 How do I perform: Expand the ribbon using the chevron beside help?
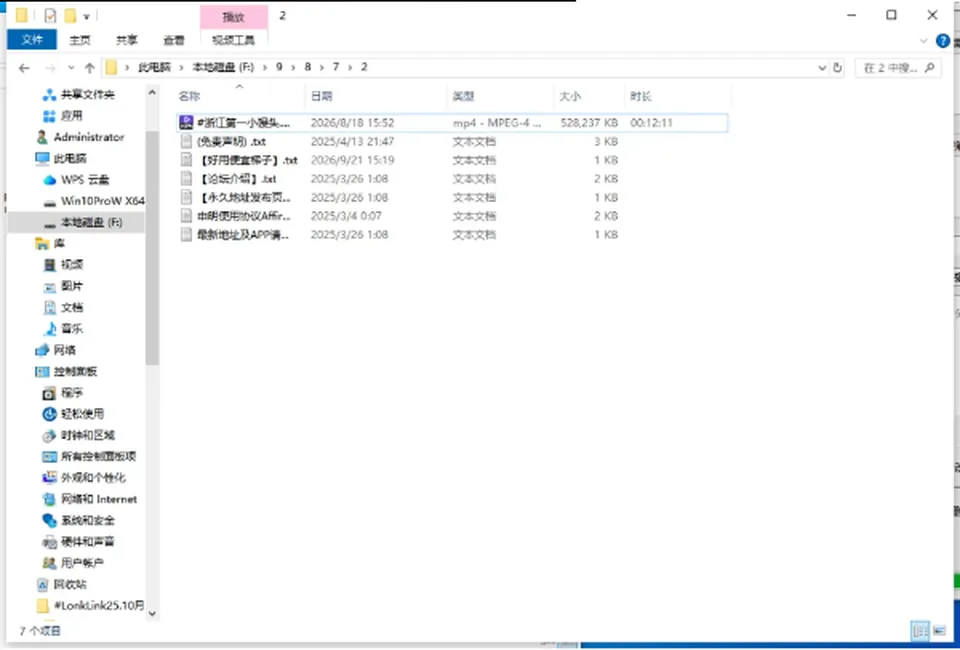(x=924, y=41)
